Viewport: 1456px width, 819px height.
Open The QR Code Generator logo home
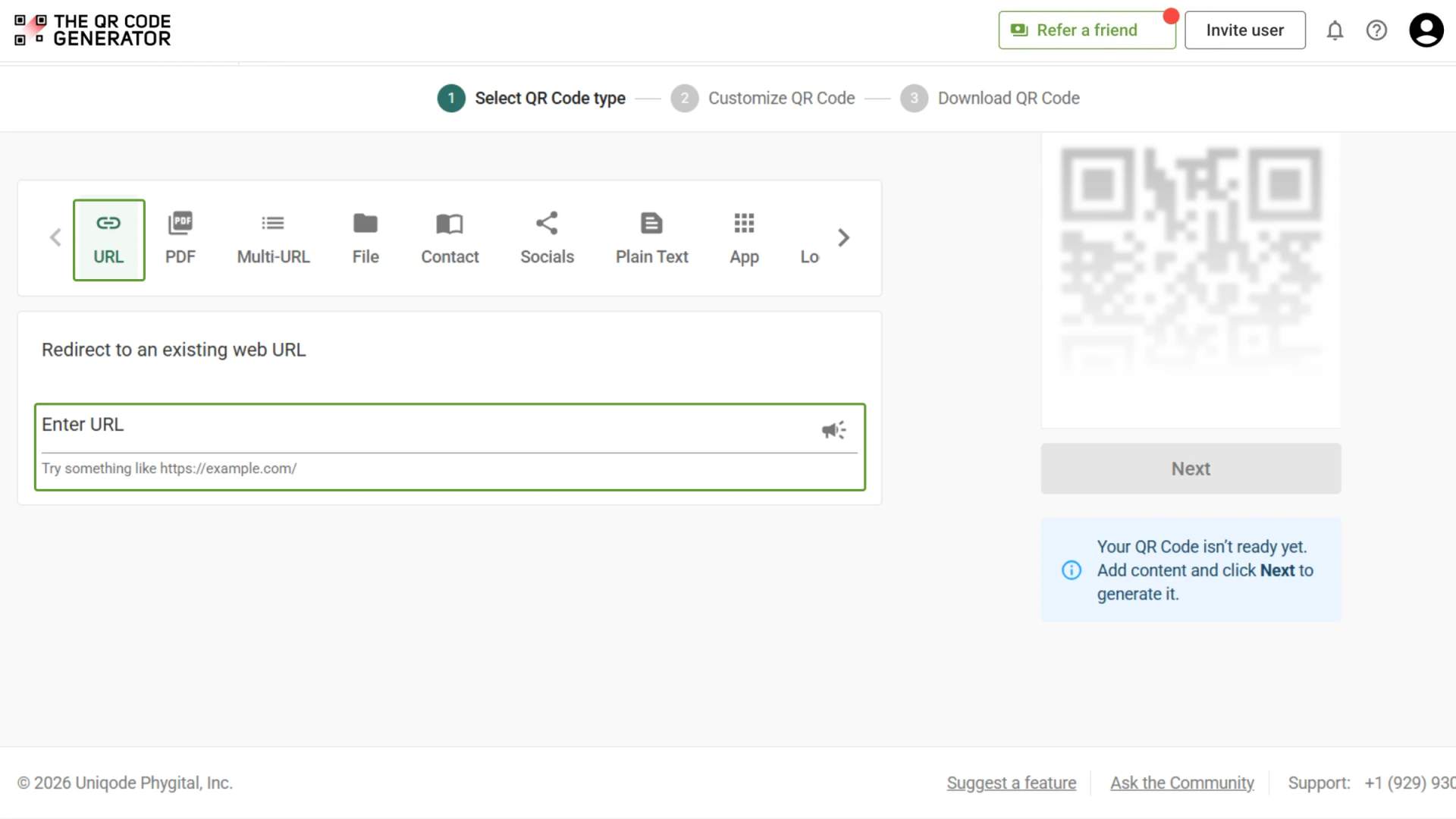pyautogui.click(x=93, y=30)
